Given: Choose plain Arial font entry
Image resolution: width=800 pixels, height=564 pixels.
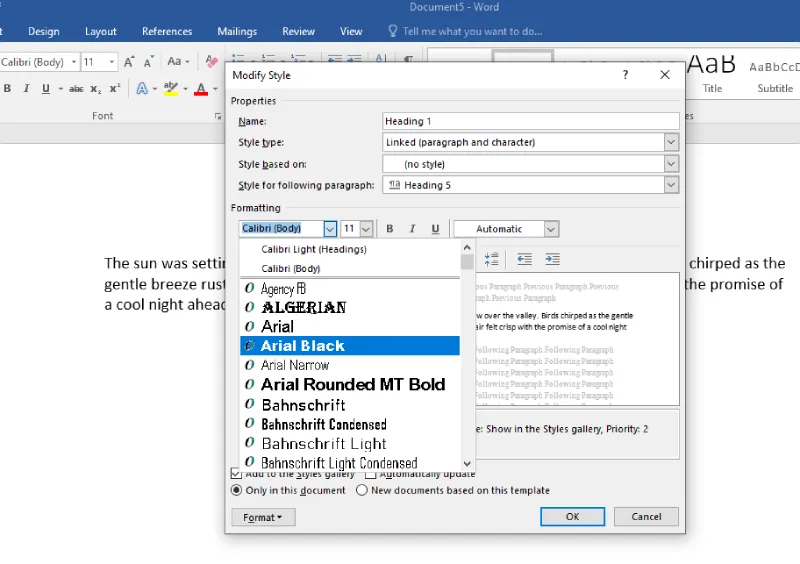Looking at the screenshot, I should click(350, 327).
